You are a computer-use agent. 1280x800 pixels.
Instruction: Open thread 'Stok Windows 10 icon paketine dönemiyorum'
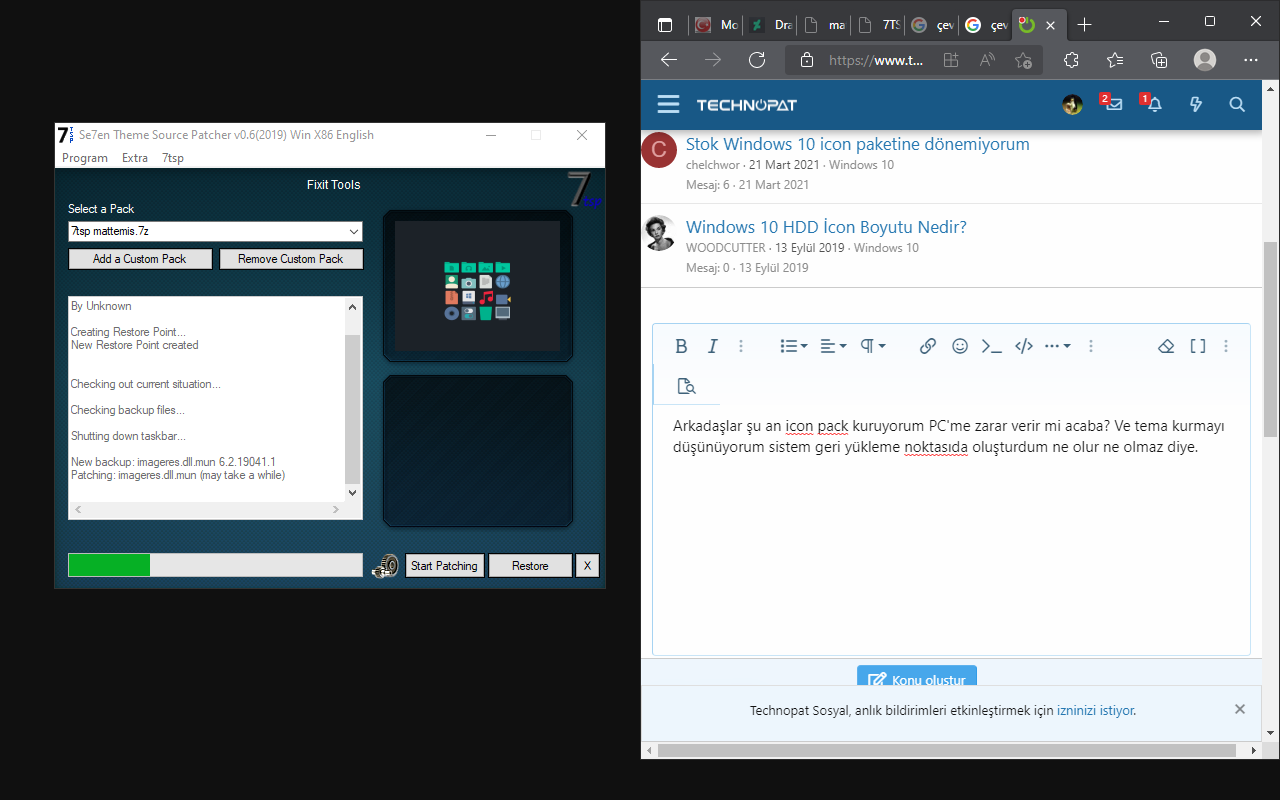click(x=858, y=144)
